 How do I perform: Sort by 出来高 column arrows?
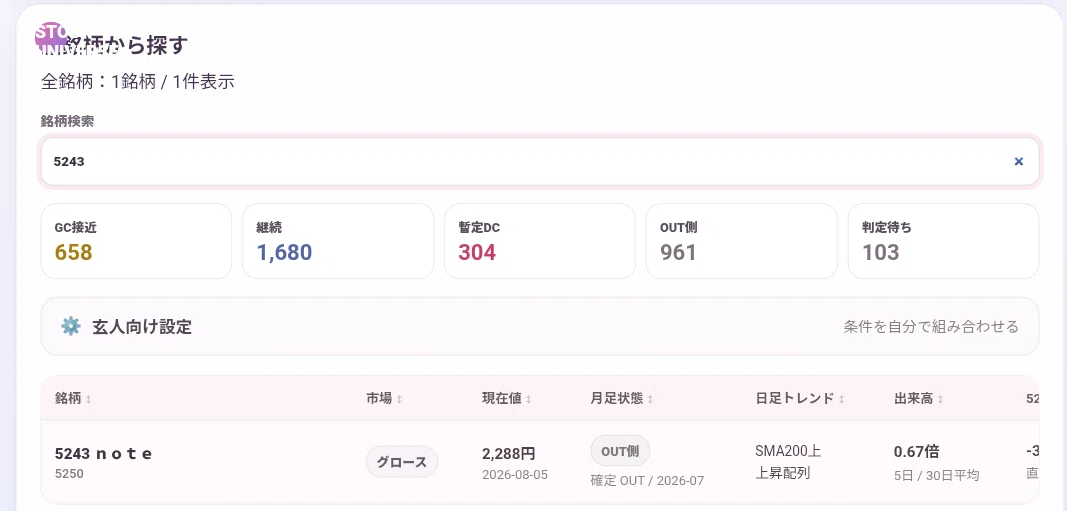(x=940, y=399)
